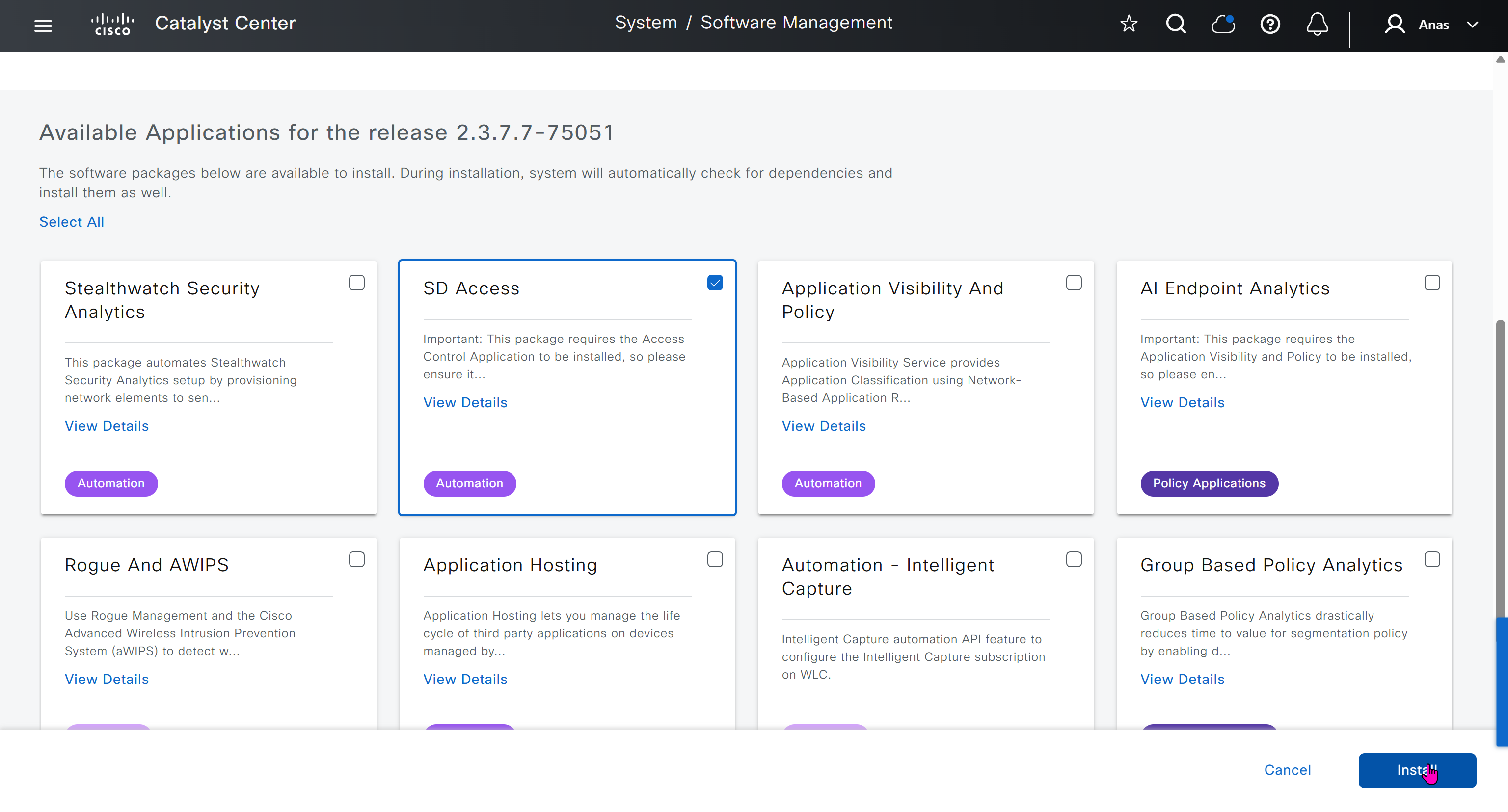Open the hamburger navigation menu

point(43,25)
